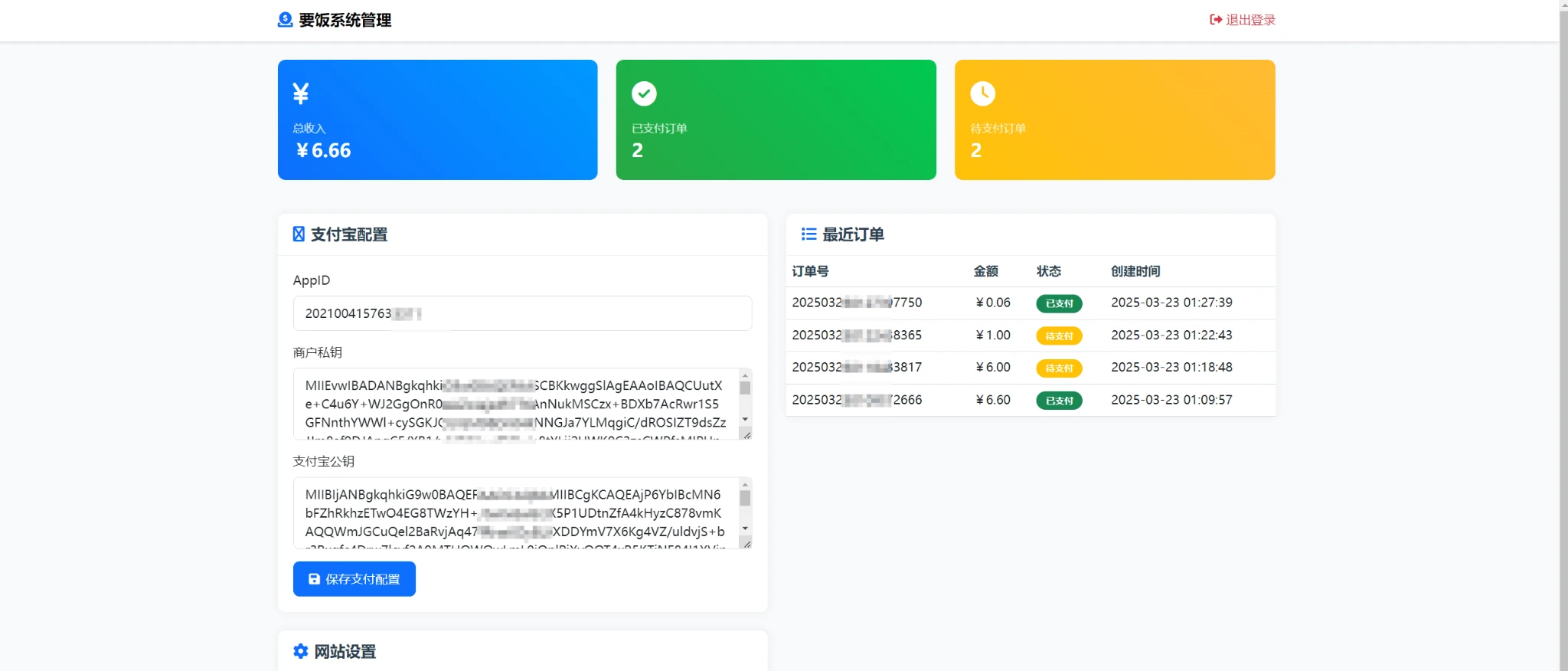1568x671 pixels.
Task: Click the 商户私钥 textarea resize handle
Action: click(x=746, y=434)
